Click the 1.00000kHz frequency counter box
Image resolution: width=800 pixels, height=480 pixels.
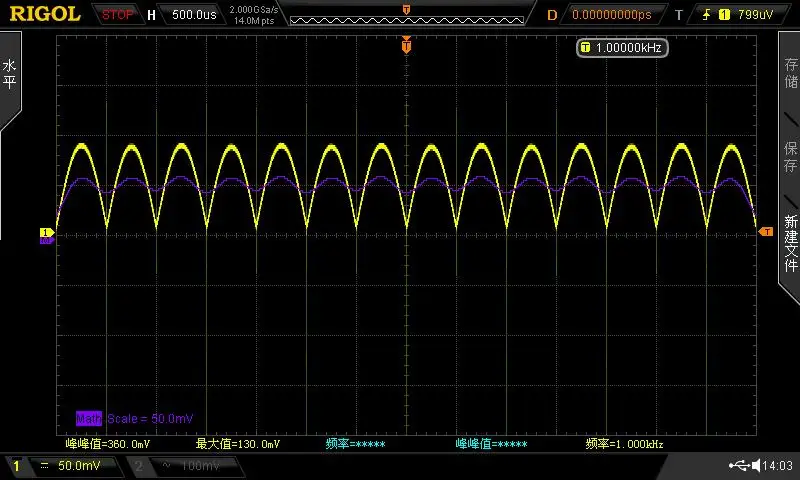click(622, 48)
